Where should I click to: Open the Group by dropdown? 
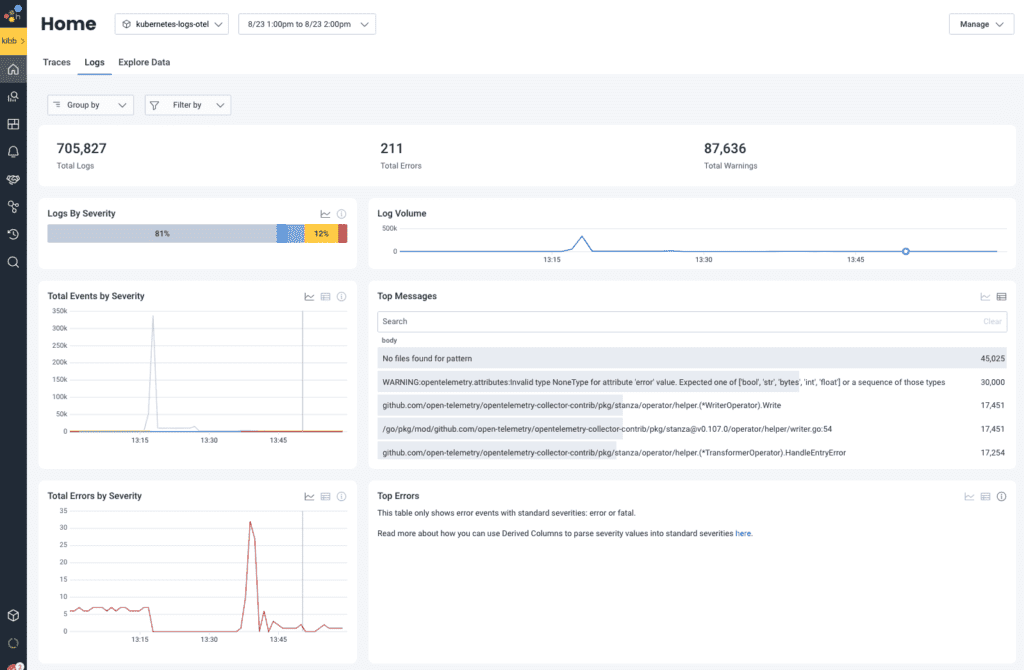click(x=90, y=104)
